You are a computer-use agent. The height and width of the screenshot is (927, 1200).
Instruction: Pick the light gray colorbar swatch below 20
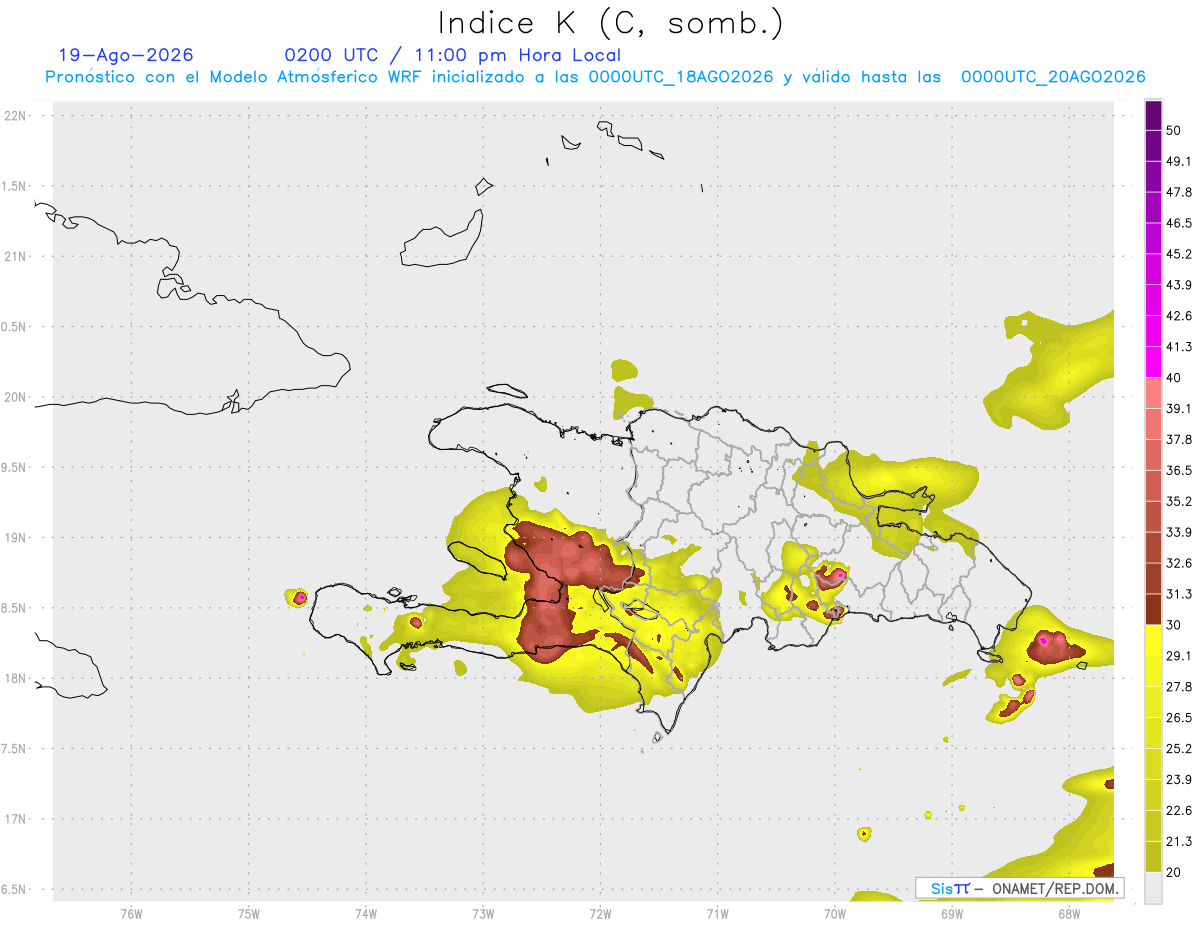click(1153, 888)
